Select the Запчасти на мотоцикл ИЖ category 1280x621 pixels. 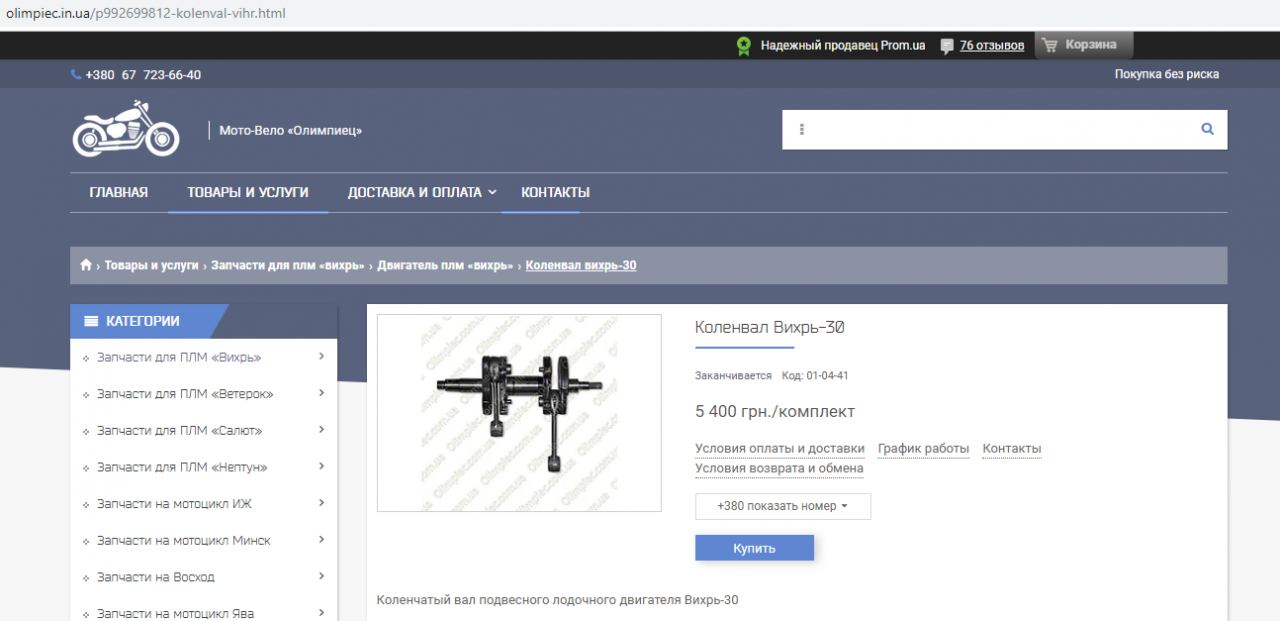pos(174,504)
